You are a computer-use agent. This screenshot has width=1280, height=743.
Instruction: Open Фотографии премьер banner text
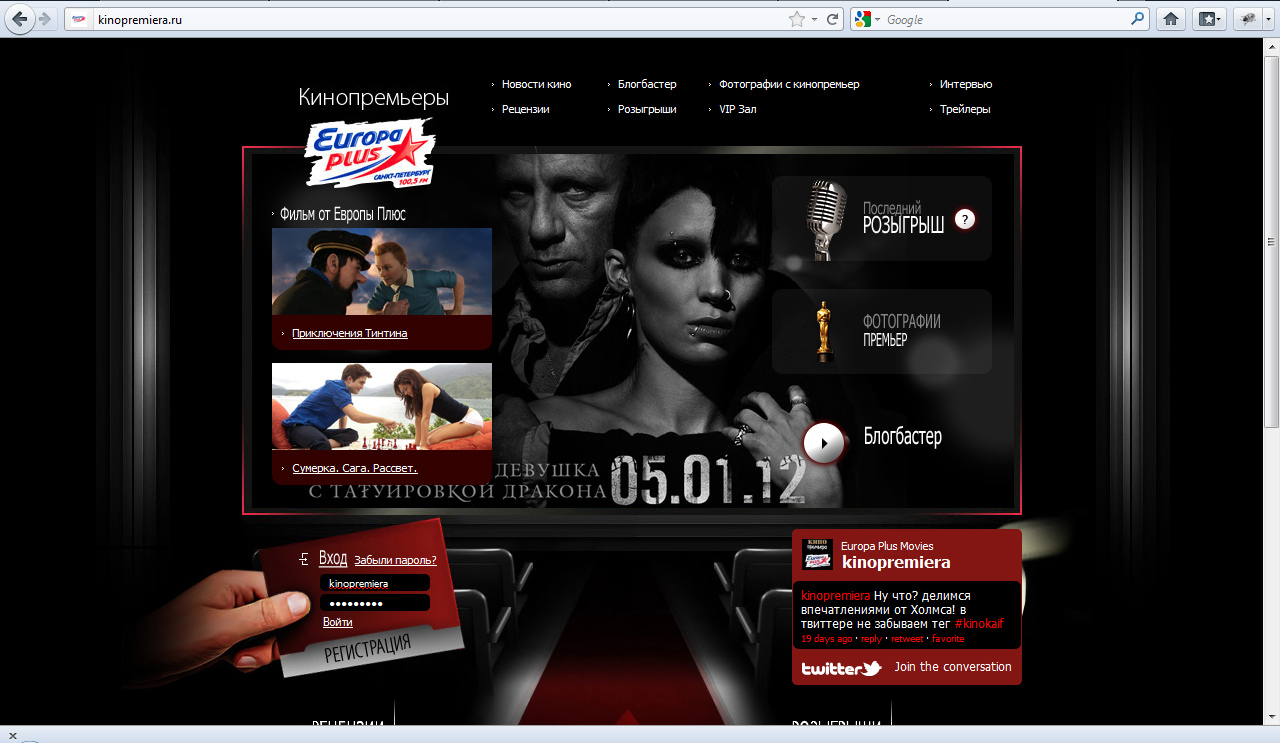(x=901, y=331)
